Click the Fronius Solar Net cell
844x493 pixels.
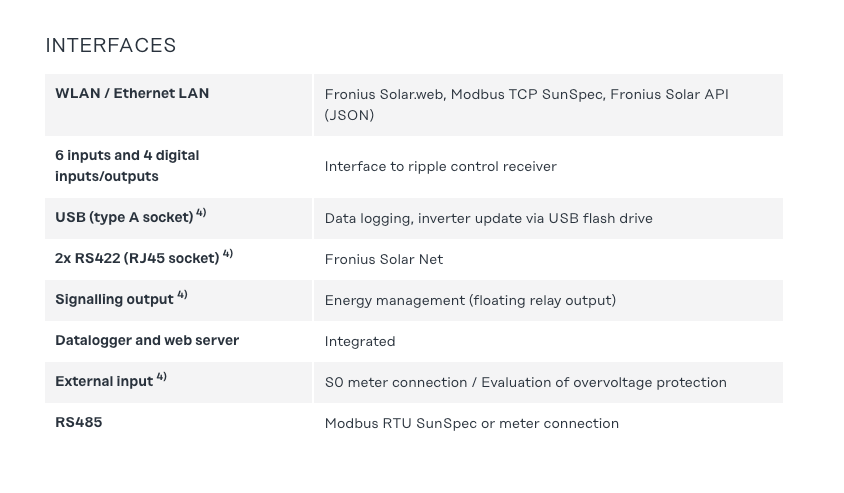(383, 259)
